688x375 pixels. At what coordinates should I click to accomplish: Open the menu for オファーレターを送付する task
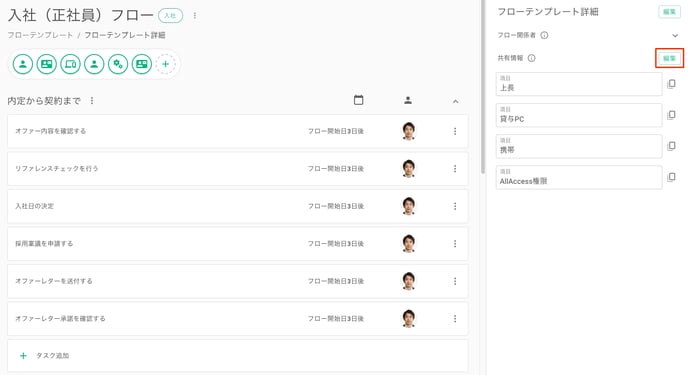click(x=455, y=281)
